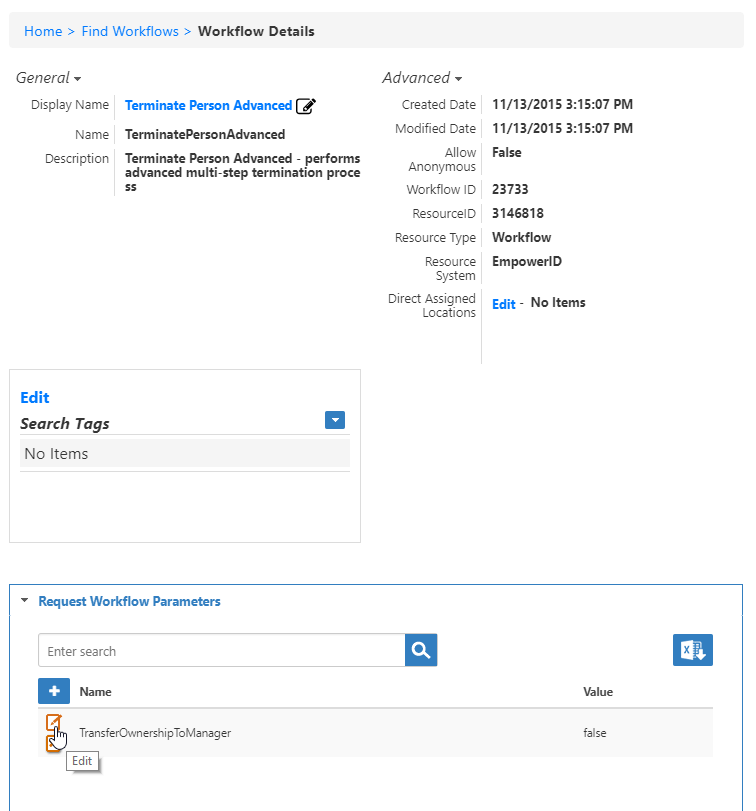
Task: Click the pencil icon beside Display Name
Action: pyautogui.click(x=306, y=106)
